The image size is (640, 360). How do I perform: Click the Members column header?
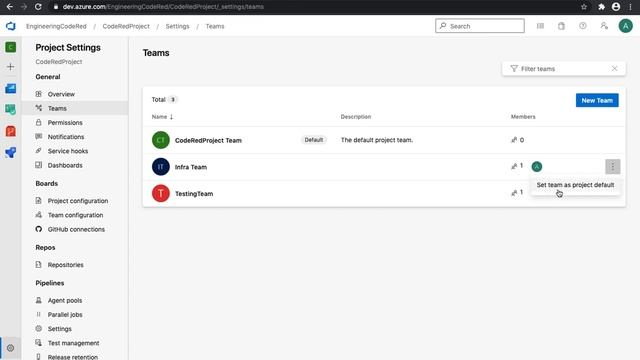(x=523, y=117)
